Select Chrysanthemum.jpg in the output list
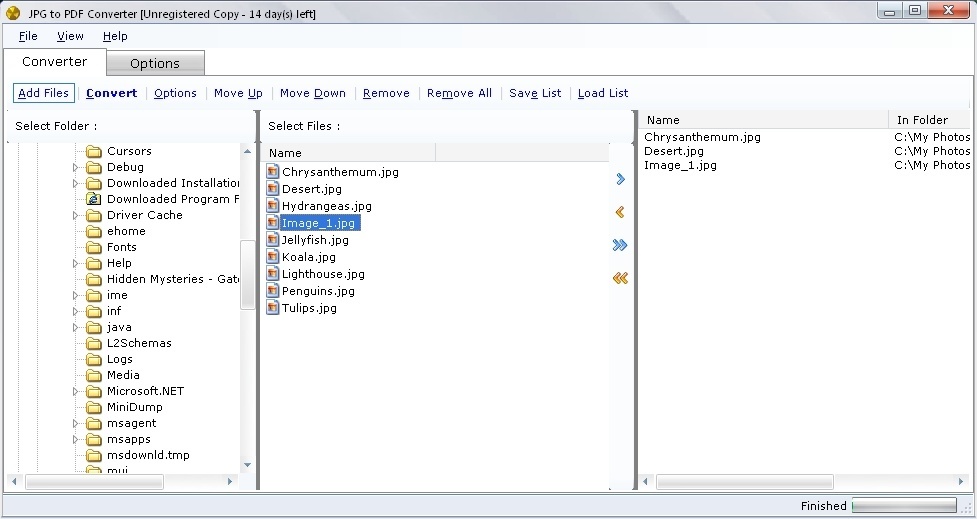The height and width of the screenshot is (519, 977). pyautogui.click(x=702, y=137)
